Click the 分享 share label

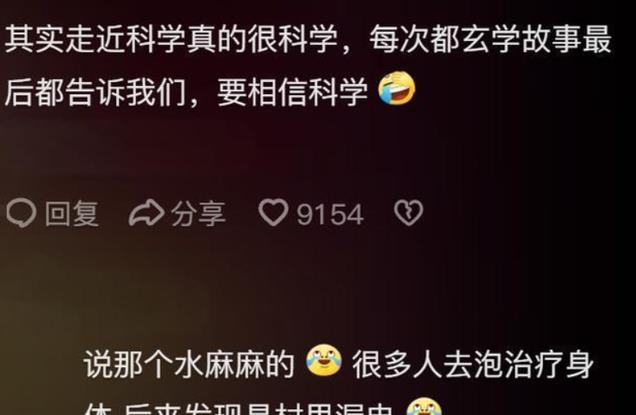pyautogui.click(x=198, y=214)
